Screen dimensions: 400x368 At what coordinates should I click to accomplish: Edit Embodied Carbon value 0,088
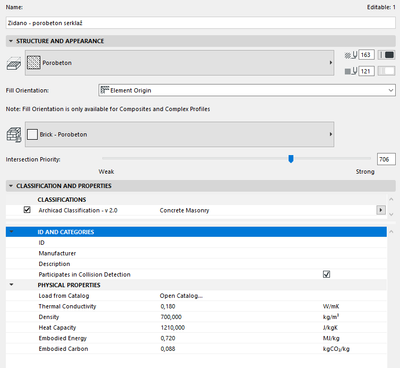coord(168,349)
